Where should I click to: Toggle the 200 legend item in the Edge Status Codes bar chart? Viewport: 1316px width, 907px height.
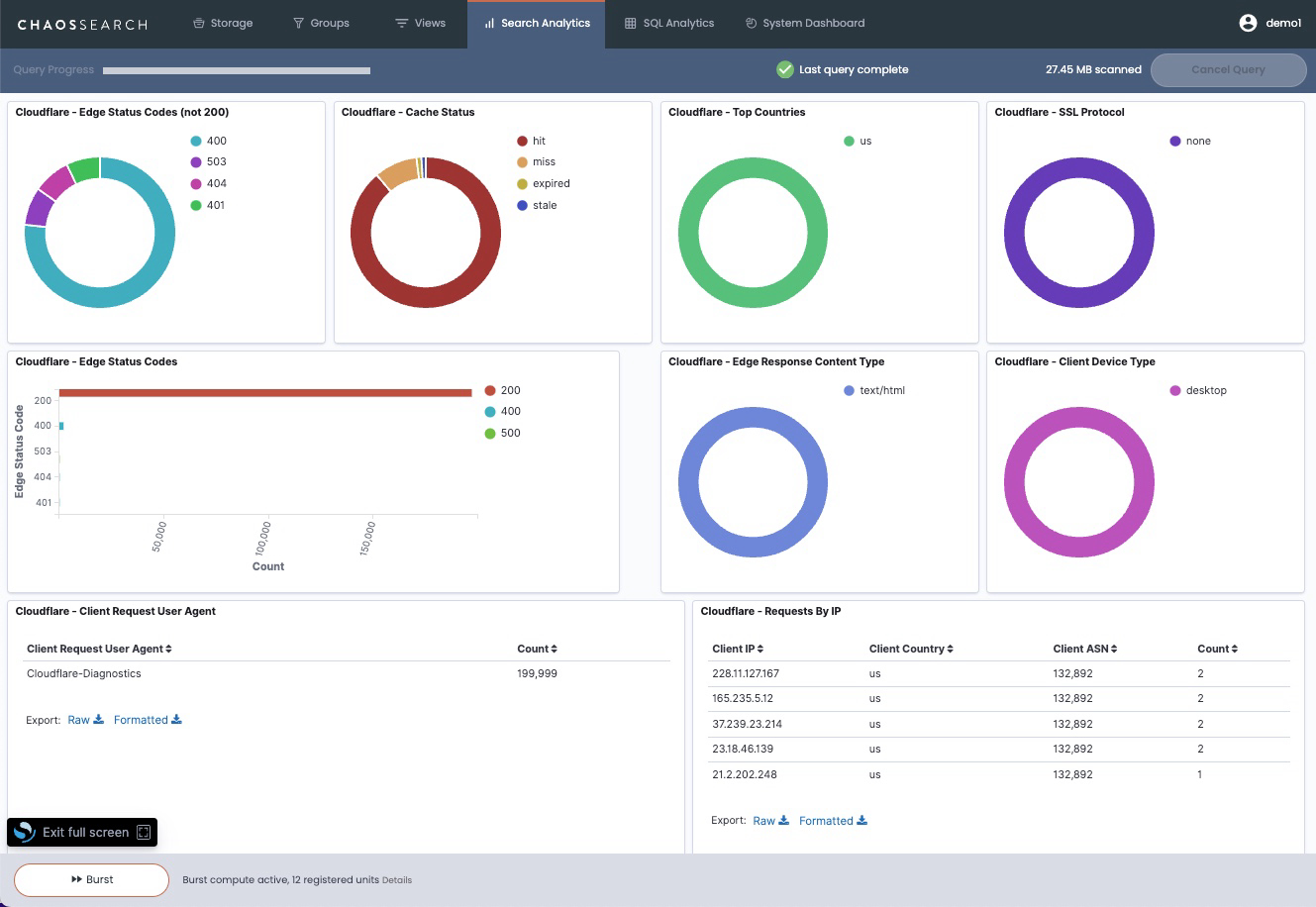coord(502,390)
